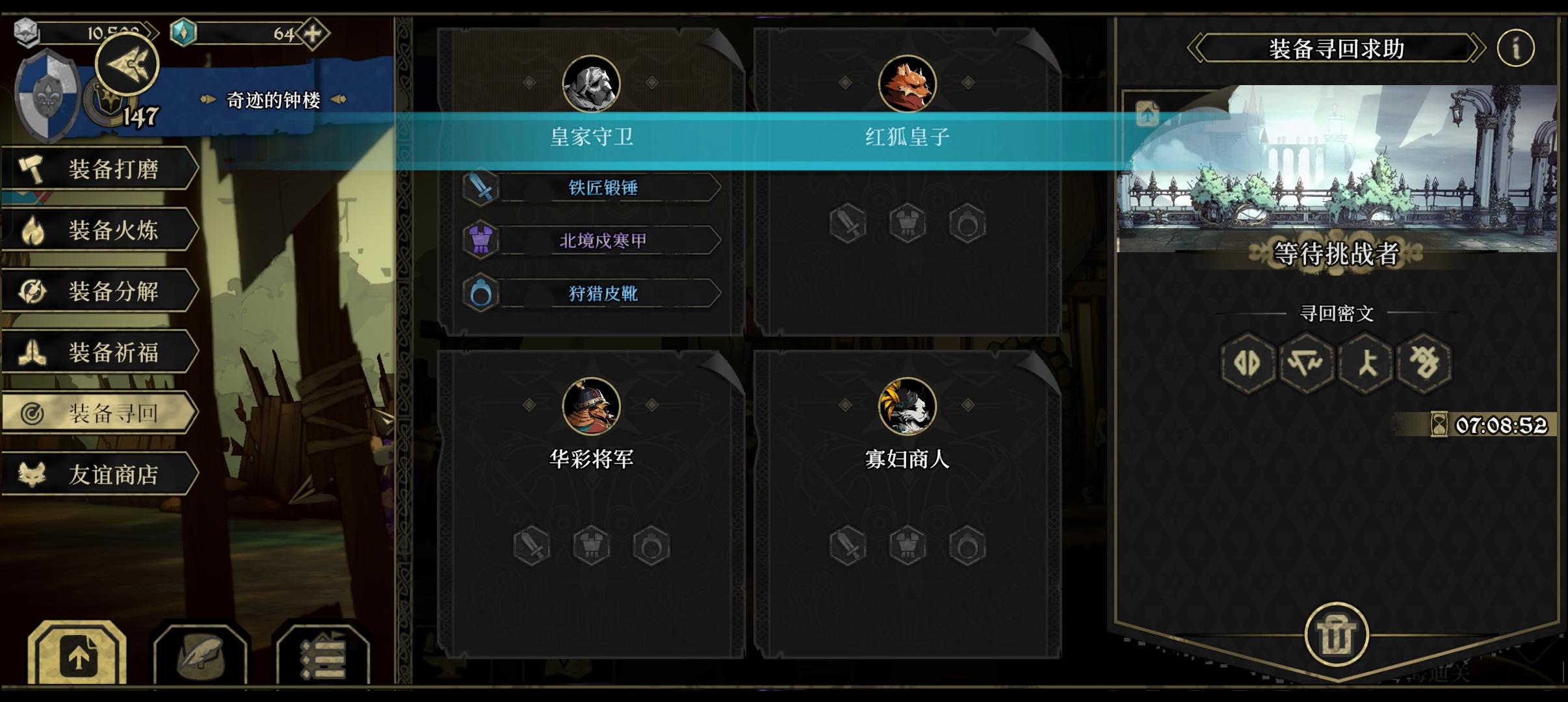
Task: Open 装备分解 equipment dismantle
Action: coord(99,291)
